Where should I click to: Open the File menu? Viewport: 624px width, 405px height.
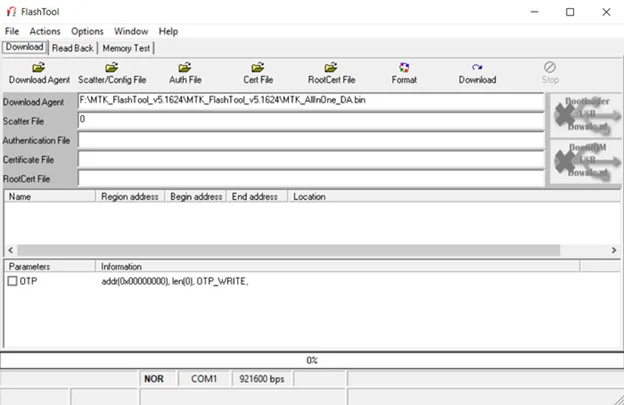click(12, 31)
